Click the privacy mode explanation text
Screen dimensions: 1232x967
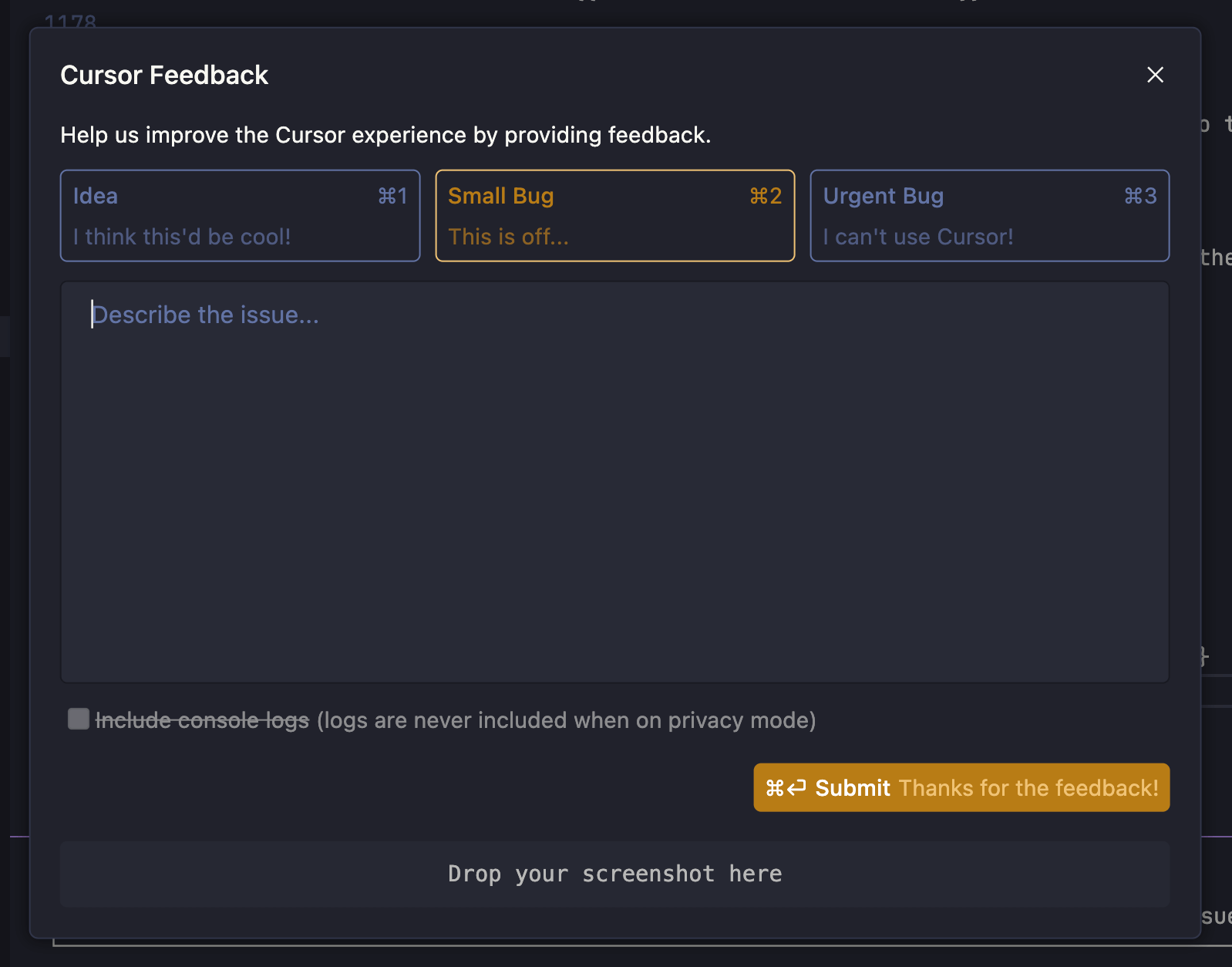(564, 720)
